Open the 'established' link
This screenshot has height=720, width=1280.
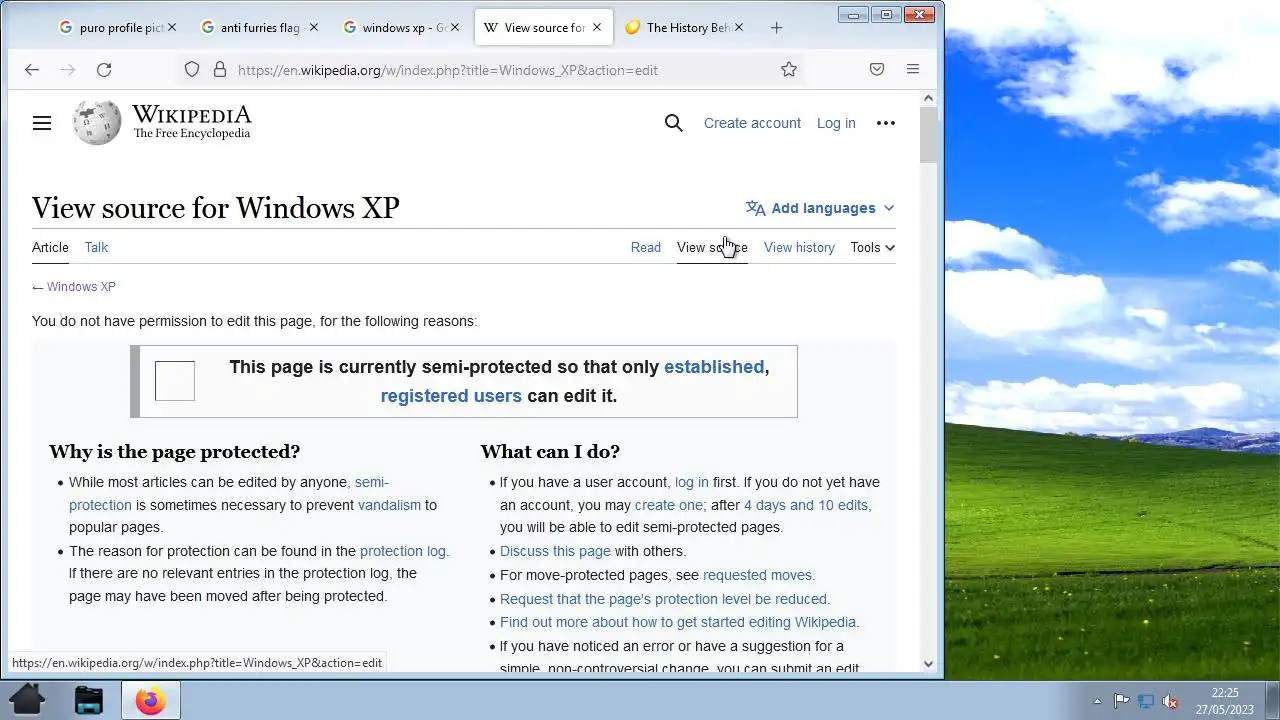click(714, 367)
